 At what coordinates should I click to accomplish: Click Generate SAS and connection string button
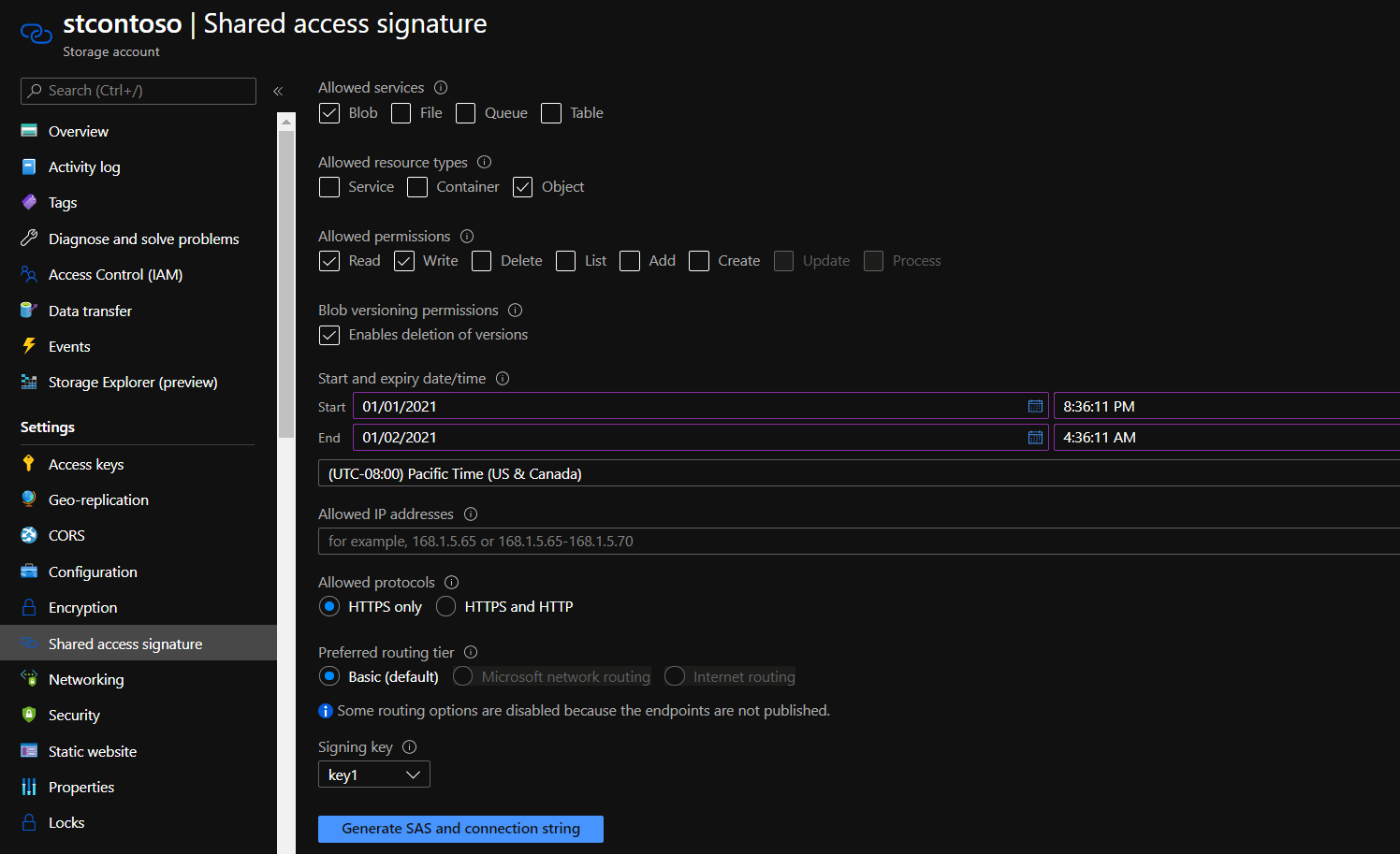tap(460, 829)
